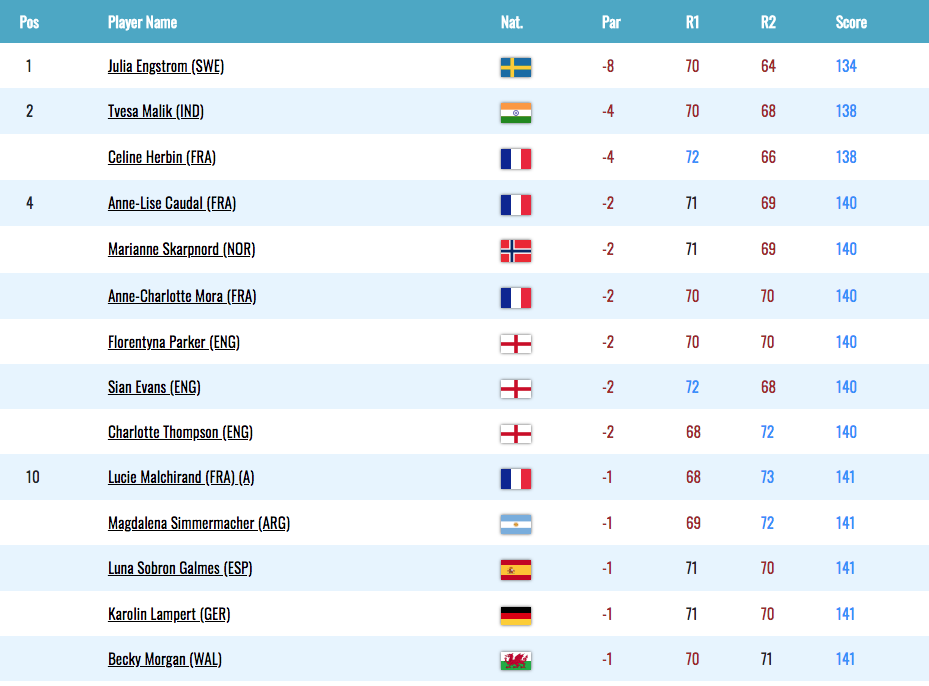Image resolution: width=929 pixels, height=686 pixels.
Task: Click the Welsh dragon flag icon
Action: (x=515, y=661)
